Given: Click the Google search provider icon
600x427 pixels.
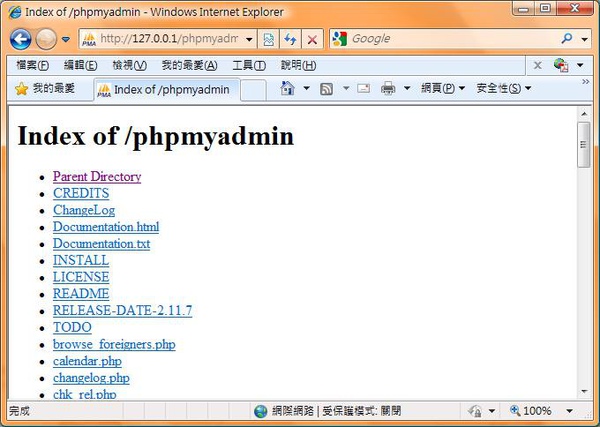Looking at the screenshot, I should (x=339, y=39).
